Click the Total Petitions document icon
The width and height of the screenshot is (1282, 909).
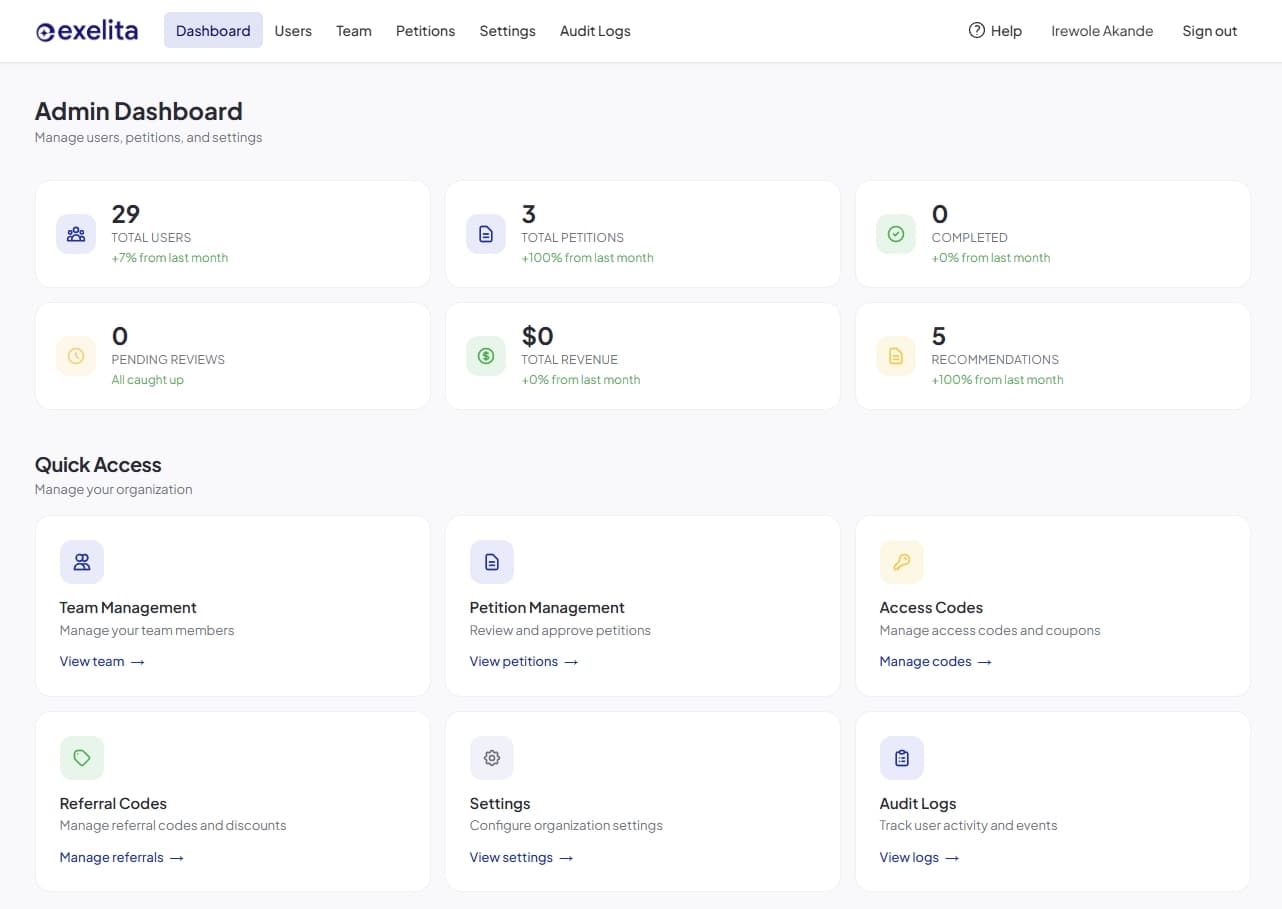tap(486, 233)
